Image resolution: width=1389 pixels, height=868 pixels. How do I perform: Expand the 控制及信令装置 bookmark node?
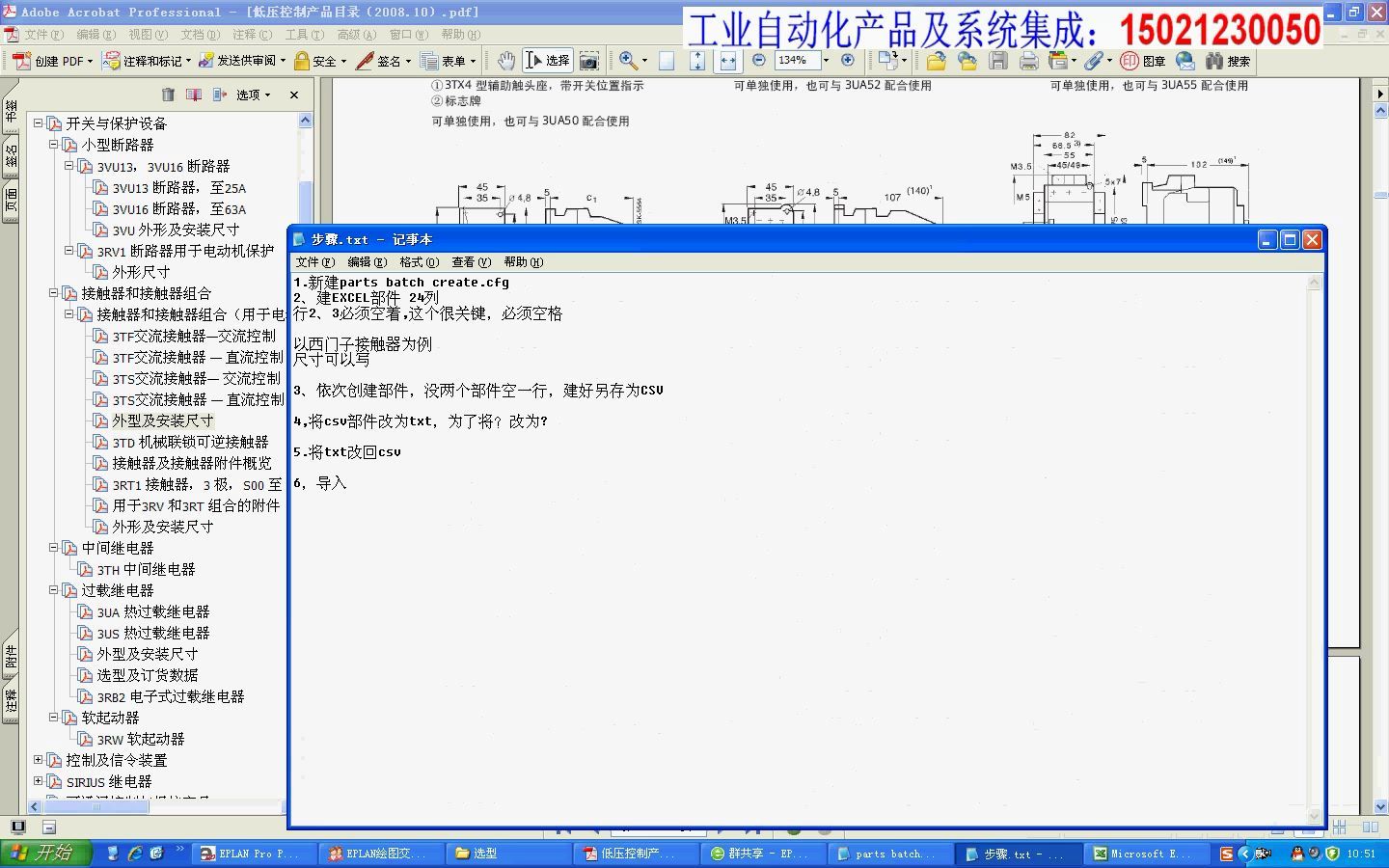click(x=39, y=759)
